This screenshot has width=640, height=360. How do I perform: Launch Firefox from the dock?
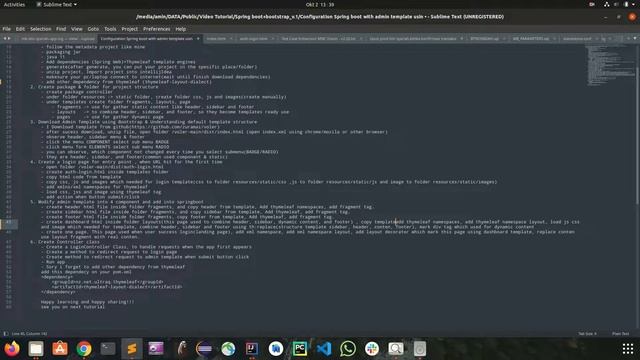coord(12,349)
